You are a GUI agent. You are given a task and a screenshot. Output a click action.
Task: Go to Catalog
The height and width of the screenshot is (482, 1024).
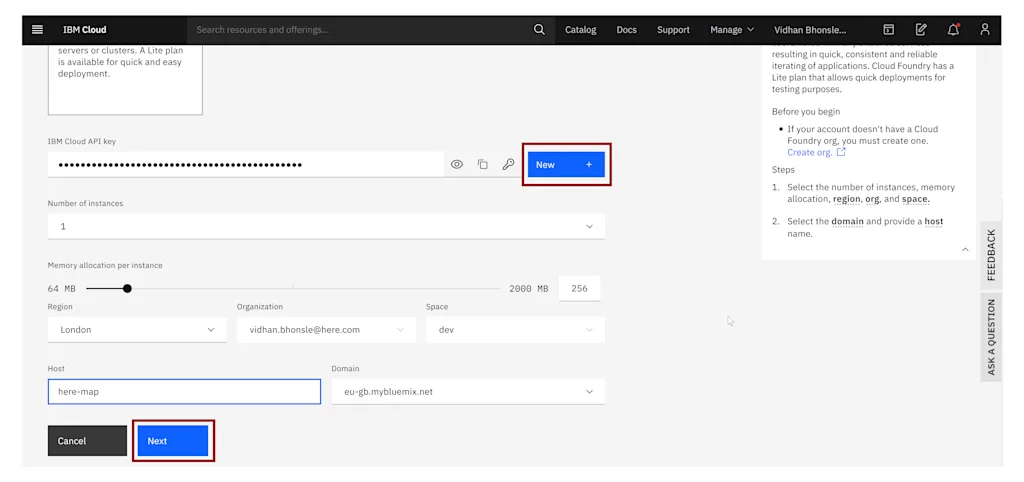(581, 29)
